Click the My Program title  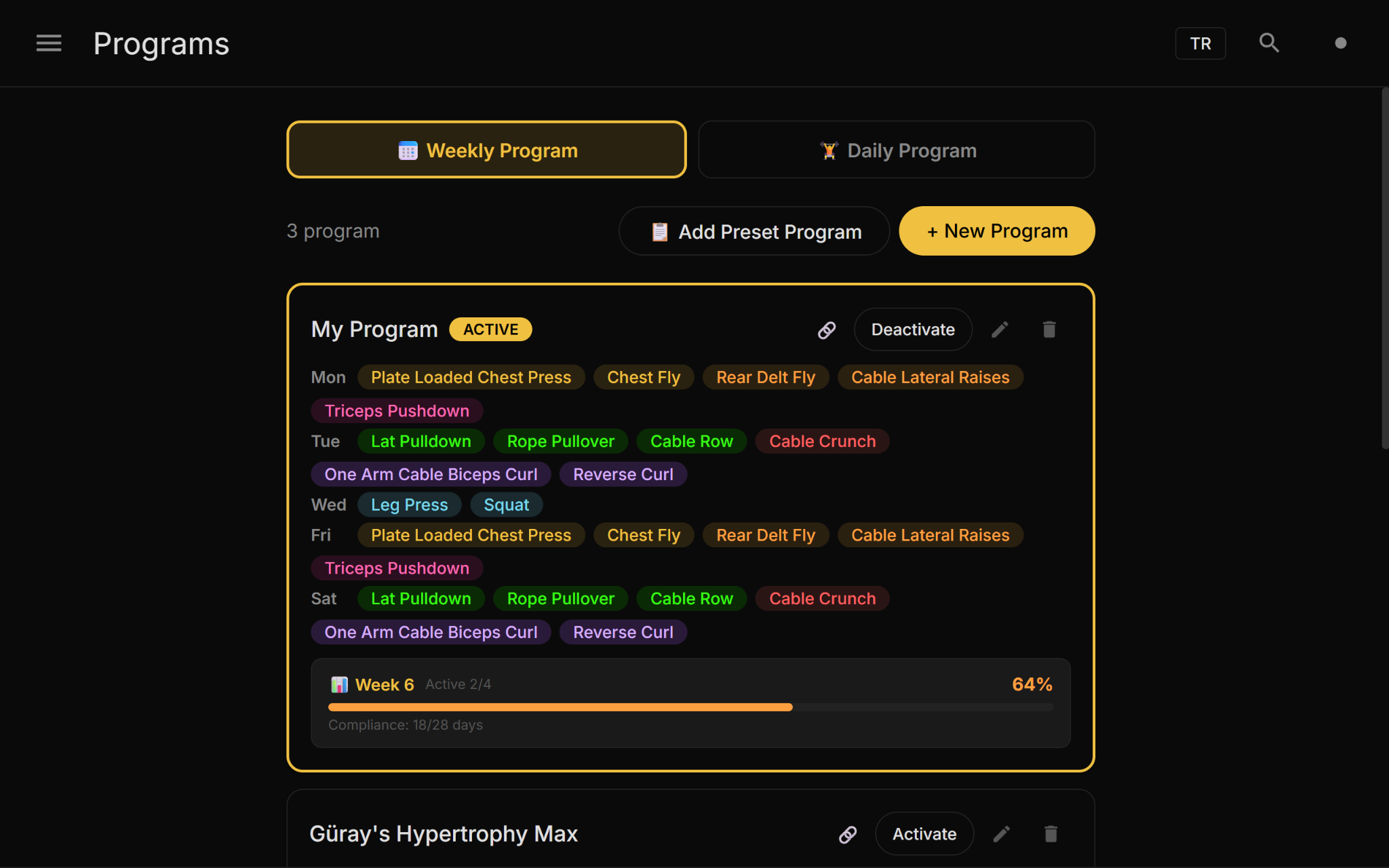[374, 330]
